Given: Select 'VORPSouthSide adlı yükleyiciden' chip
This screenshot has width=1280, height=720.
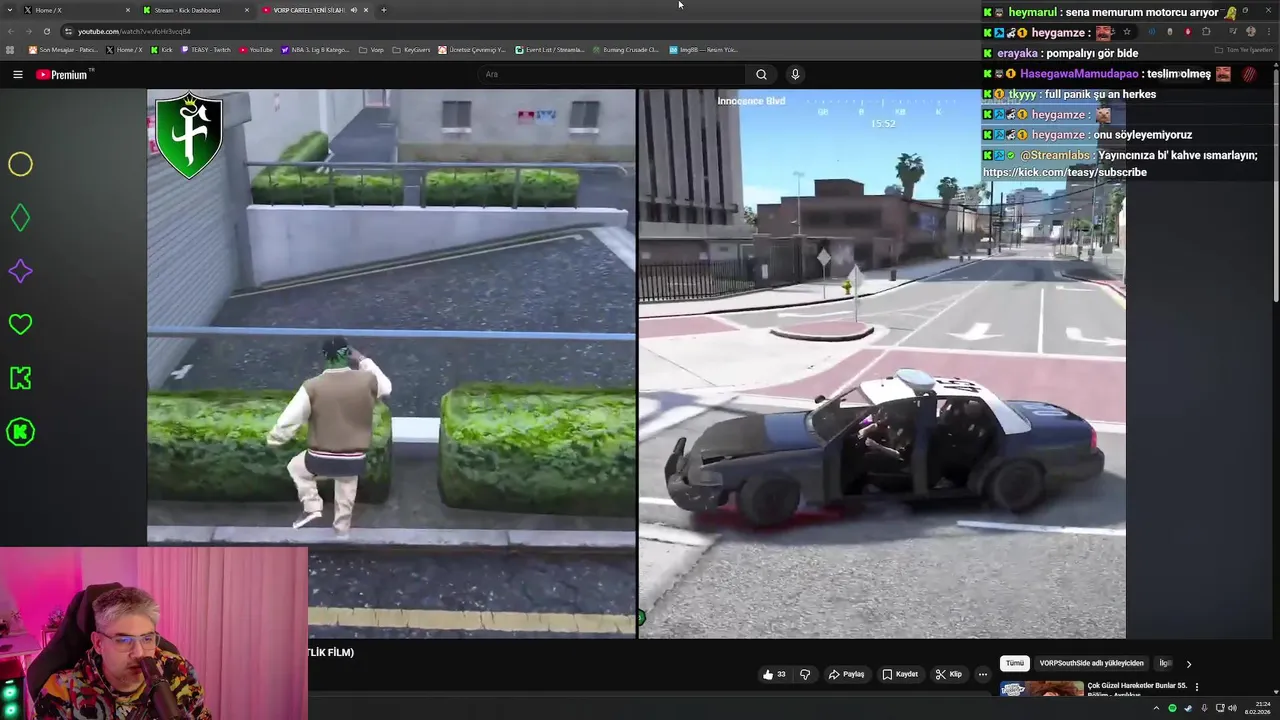Looking at the screenshot, I should 1091,663.
